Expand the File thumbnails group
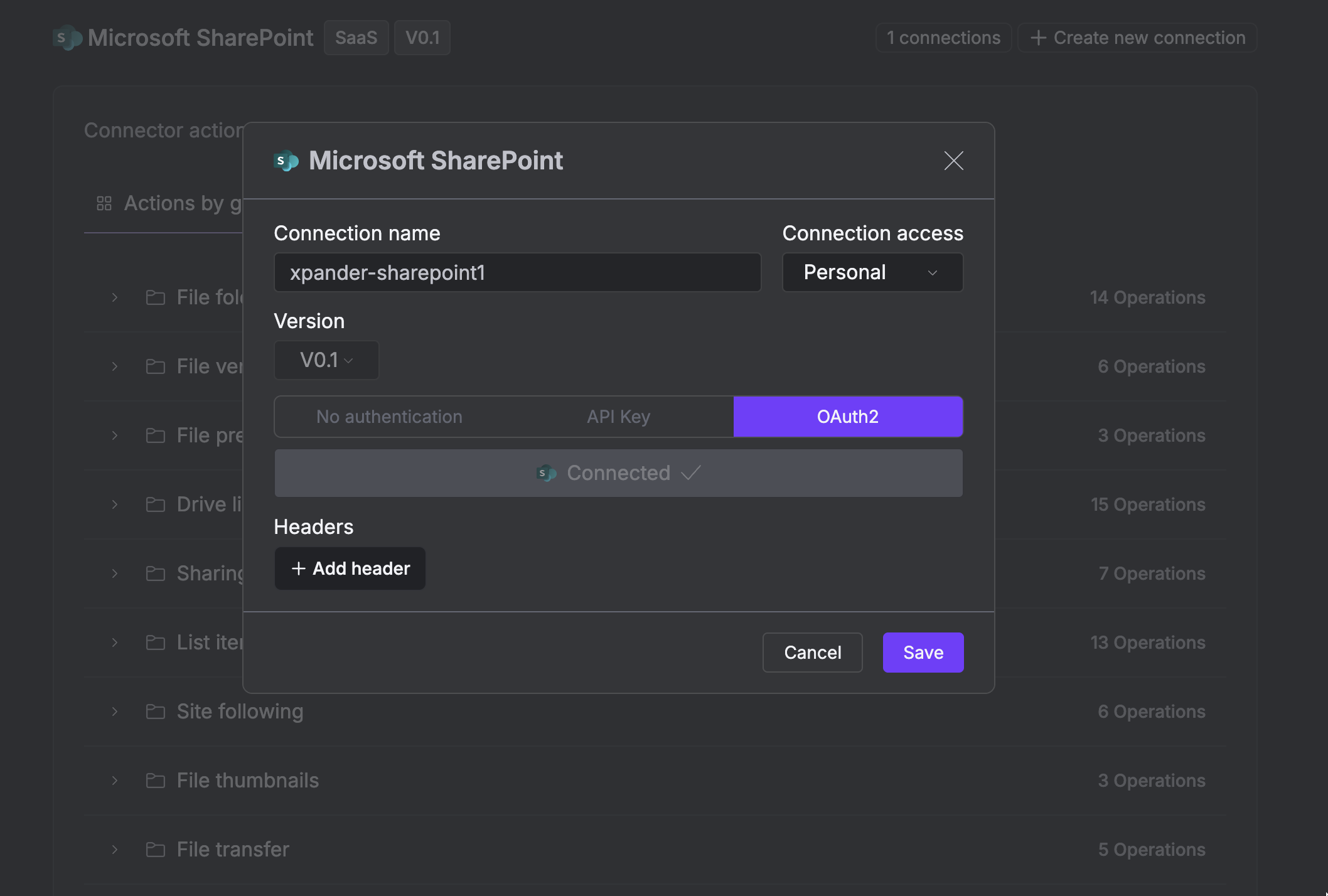 (x=115, y=781)
